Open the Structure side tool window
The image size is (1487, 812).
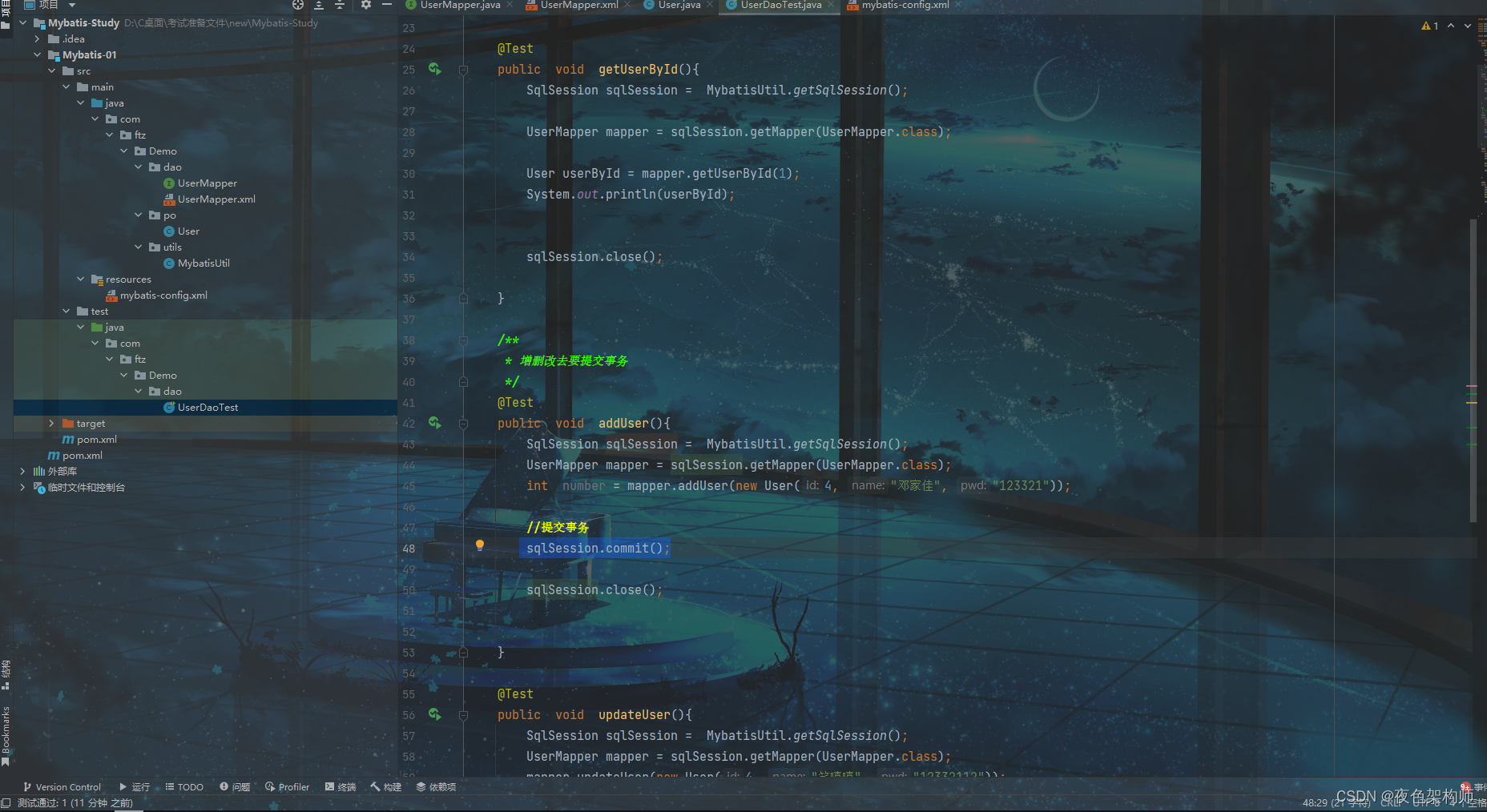[x=6, y=675]
